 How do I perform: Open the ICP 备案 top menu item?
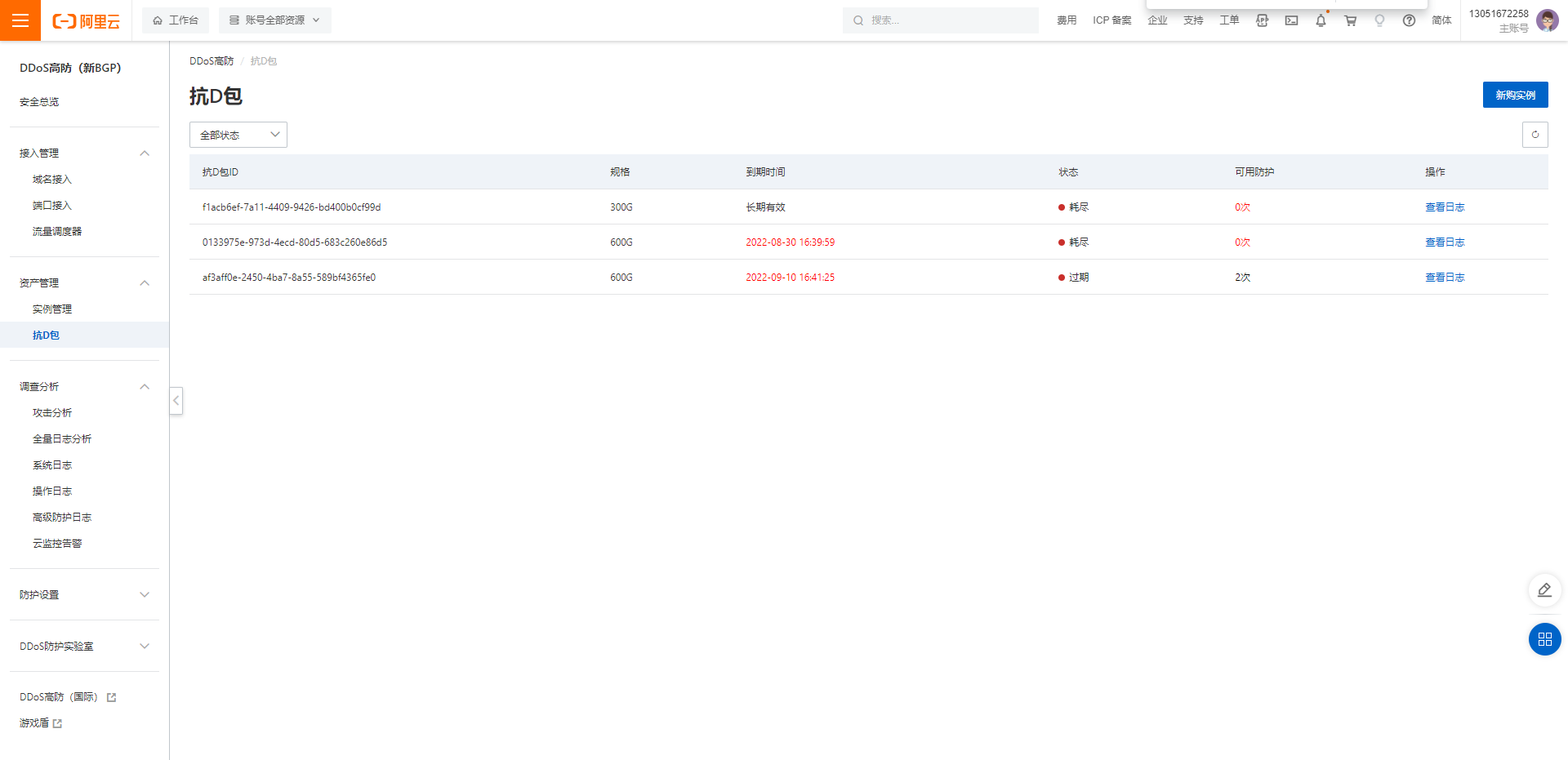point(1112,20)
